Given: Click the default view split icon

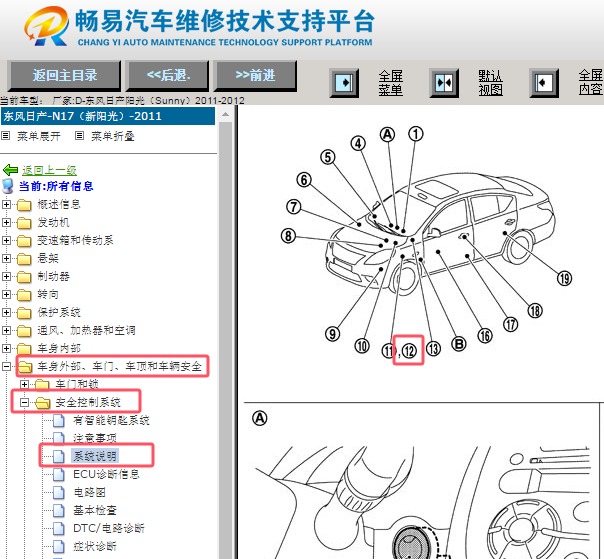Looking at the screenshot, I should point(444,83).
